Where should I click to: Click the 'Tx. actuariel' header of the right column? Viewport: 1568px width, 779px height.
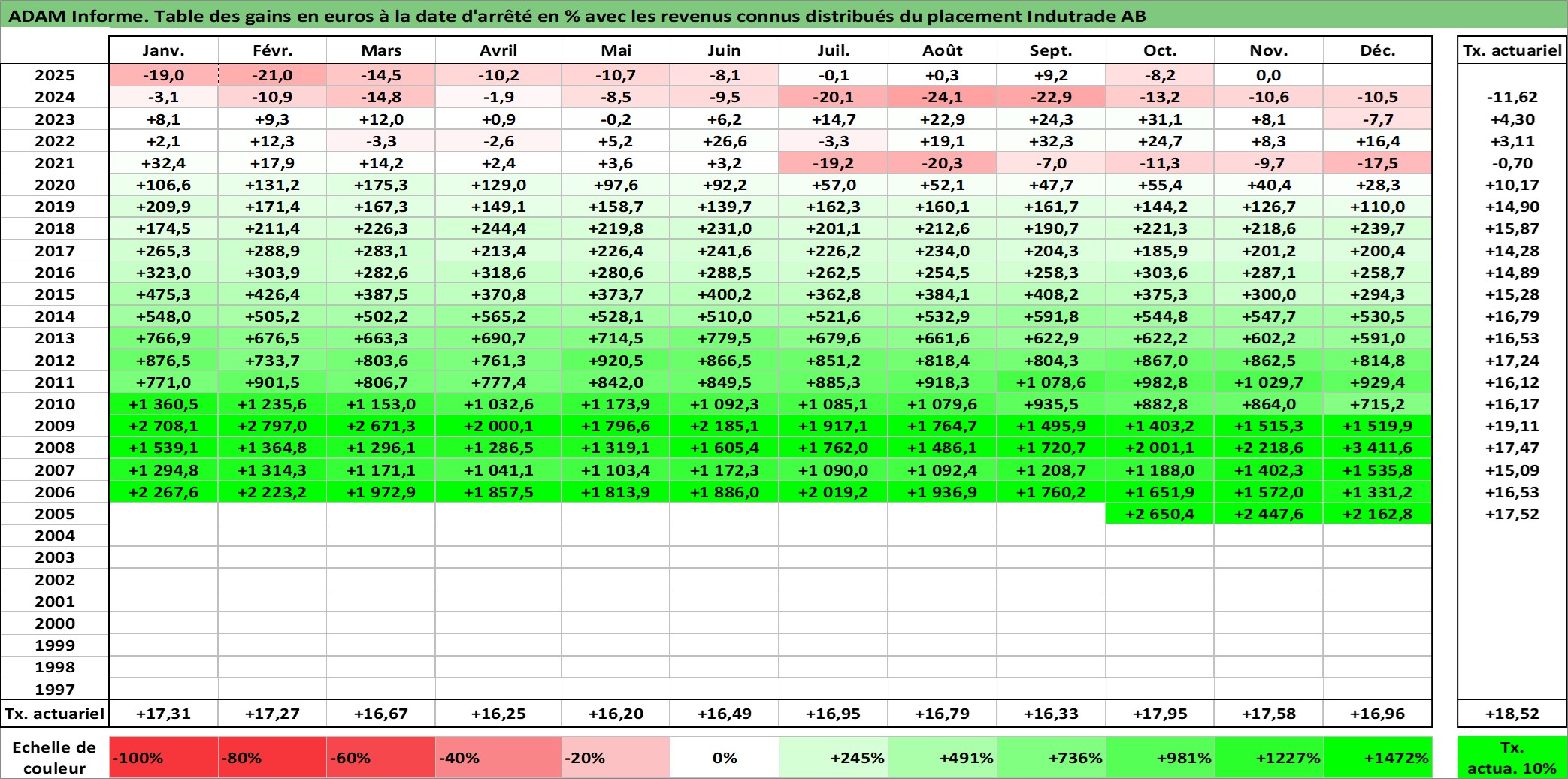[1512, 50]
